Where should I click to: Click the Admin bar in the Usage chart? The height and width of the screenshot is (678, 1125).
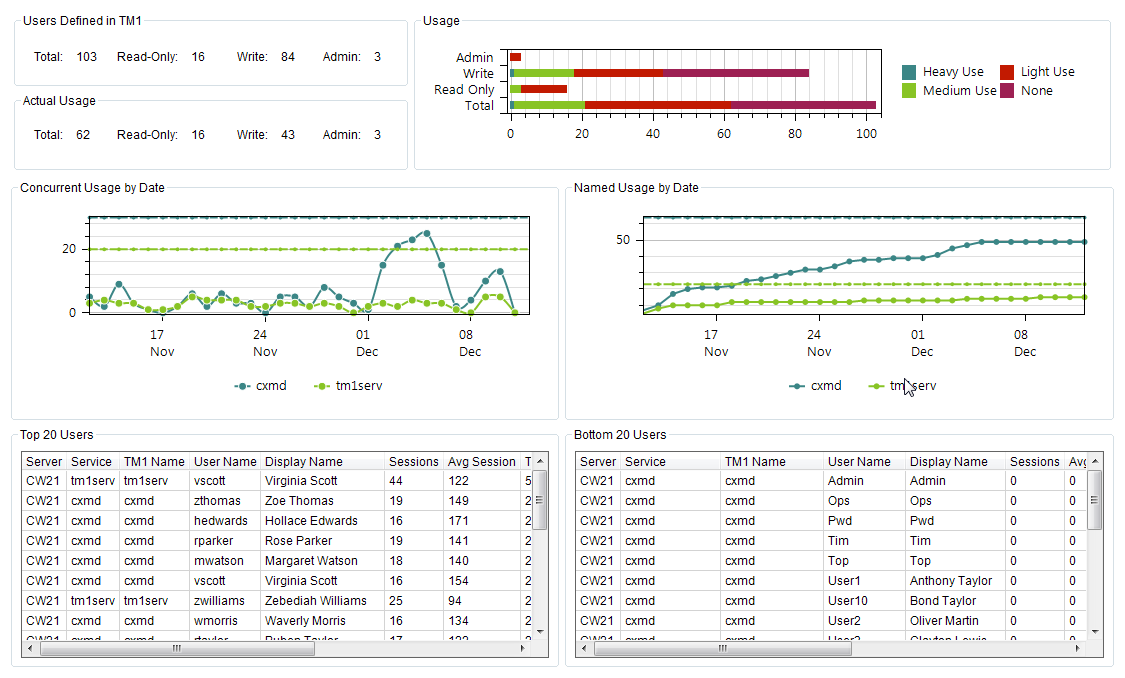(514, 56)
